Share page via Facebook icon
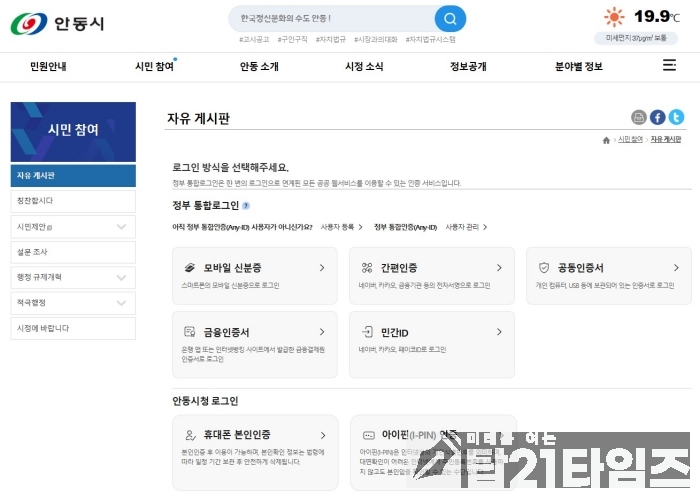This screenshot has width=700, height=498. pyautogui.click(x=657, y=117)
